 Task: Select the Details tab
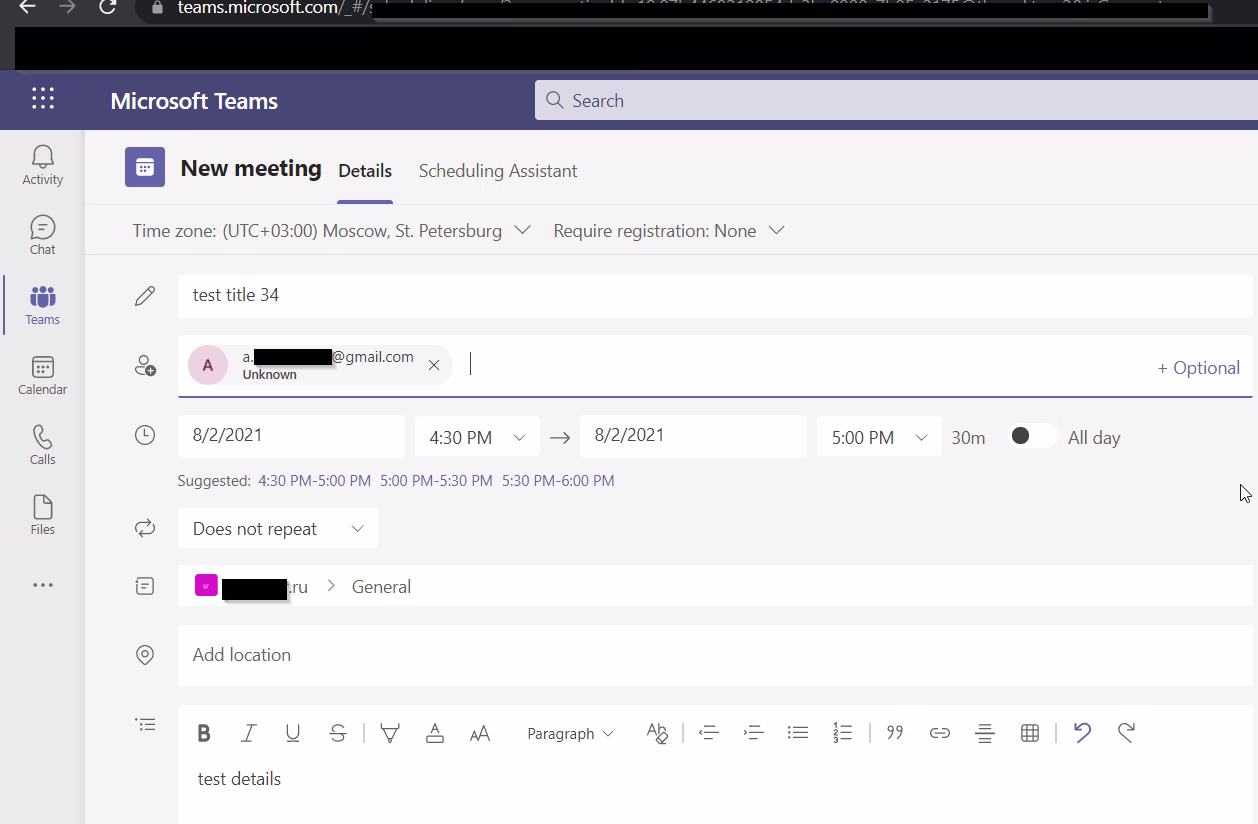(x=364, y=171)
